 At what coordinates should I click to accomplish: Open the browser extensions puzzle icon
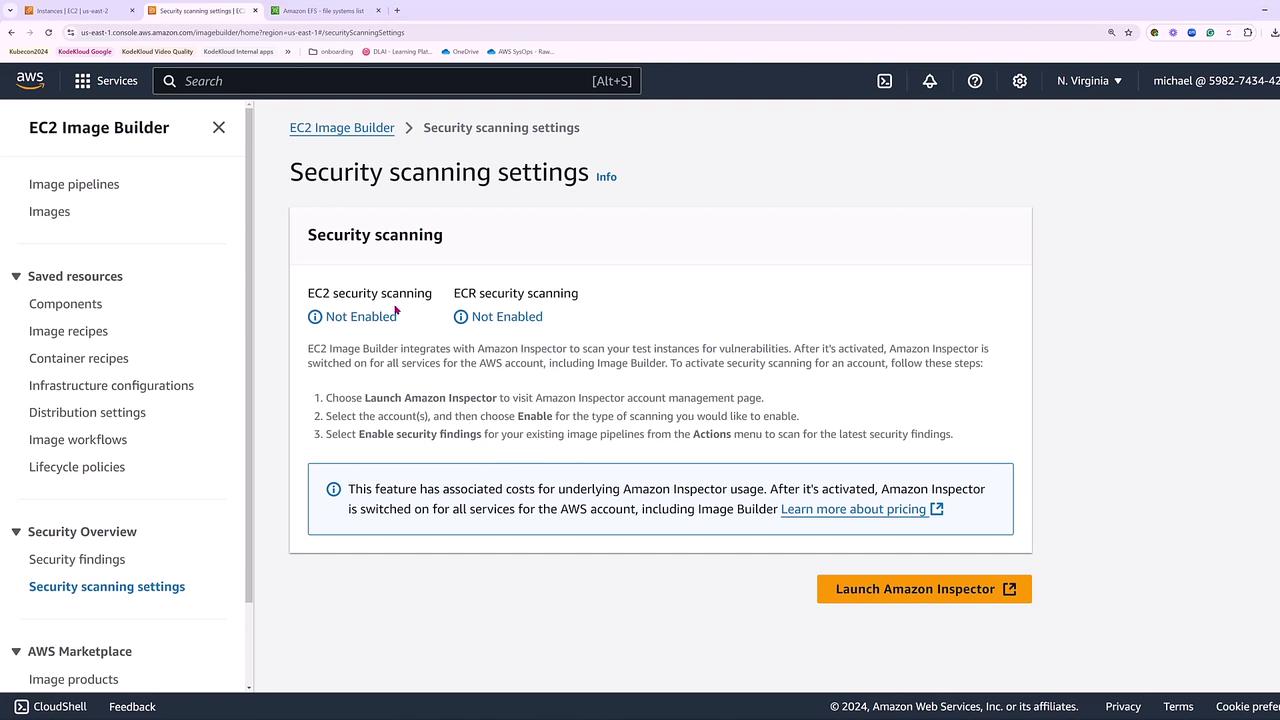[x=1247, y=32]
